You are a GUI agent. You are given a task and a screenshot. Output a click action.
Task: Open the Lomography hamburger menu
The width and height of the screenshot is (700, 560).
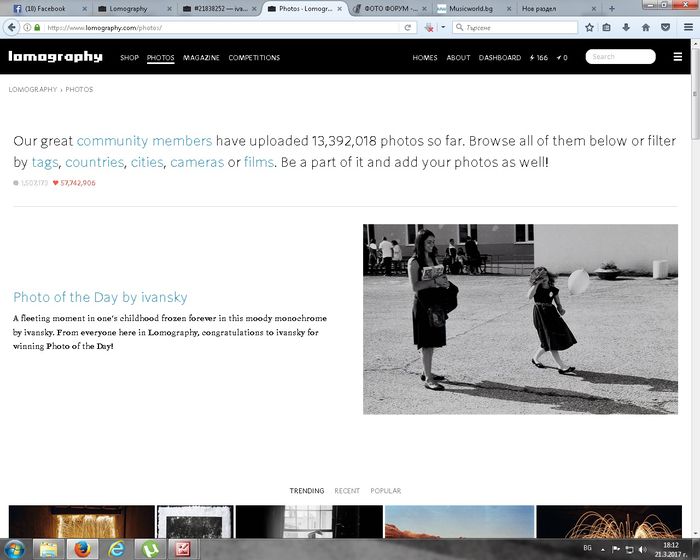point(677,57)
